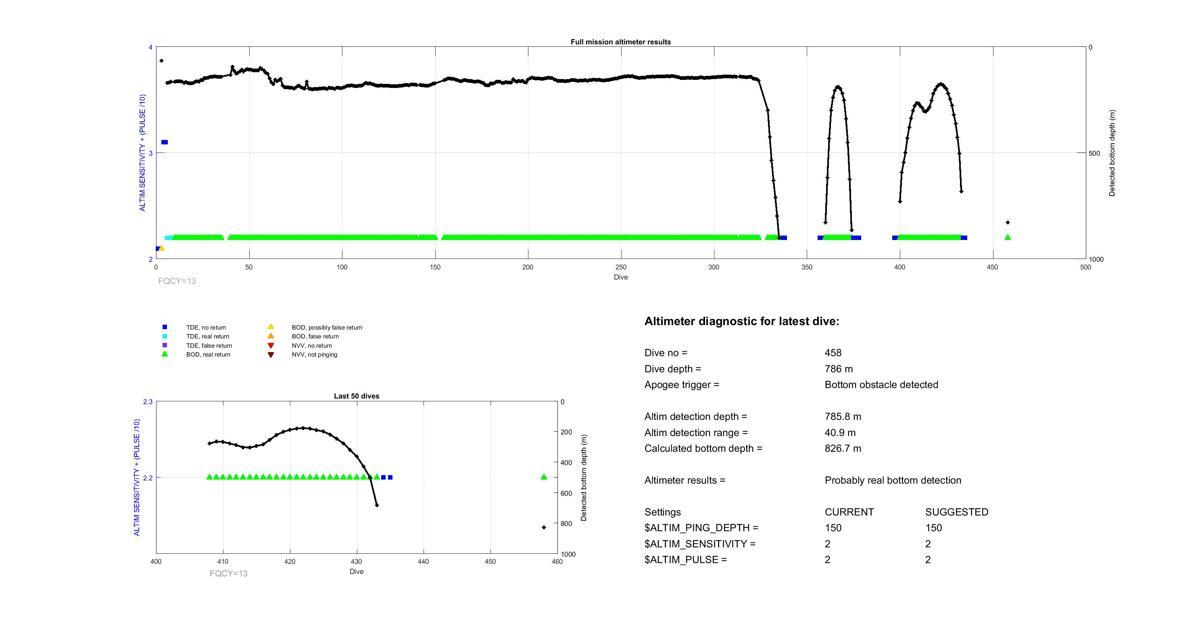Click the value '826.7 m'
This screenshot has width=1200, height=622.
point(843,449)
